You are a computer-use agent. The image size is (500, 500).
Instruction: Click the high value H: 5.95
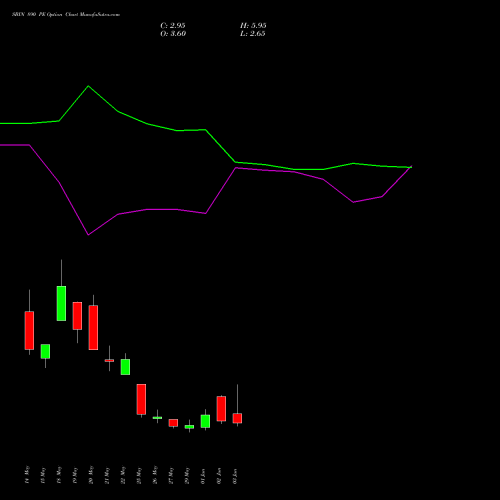(x=253, y=26)
